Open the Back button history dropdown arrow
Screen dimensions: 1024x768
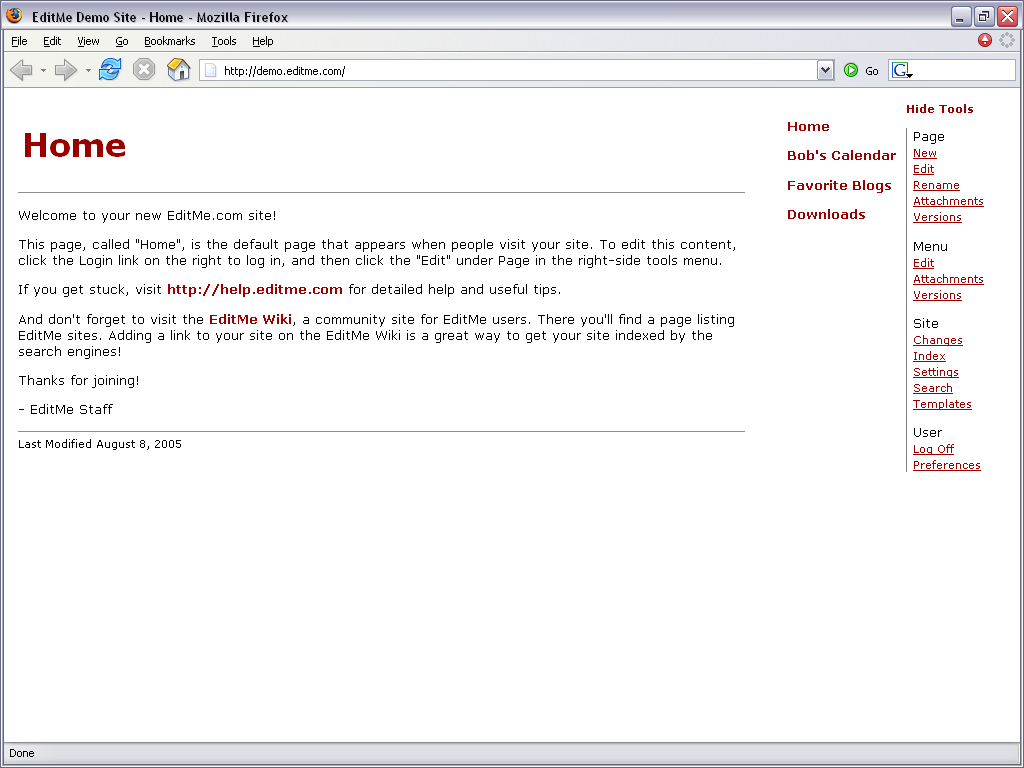coord(43,70)
